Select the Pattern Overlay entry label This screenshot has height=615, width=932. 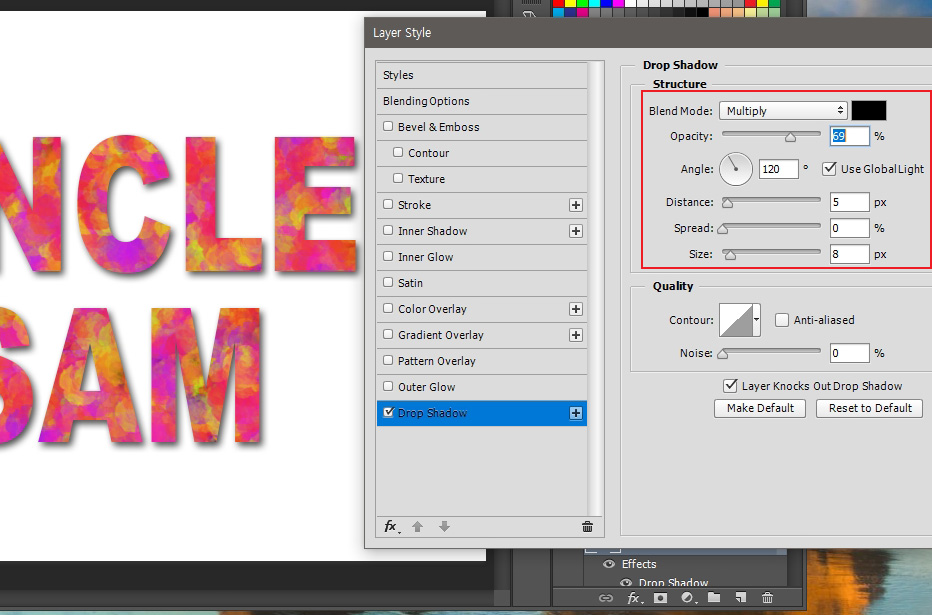click(436, 361)
